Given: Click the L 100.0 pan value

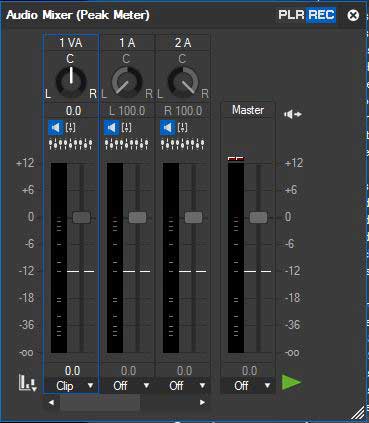Looking at the screenshot, I should (127, 111).
